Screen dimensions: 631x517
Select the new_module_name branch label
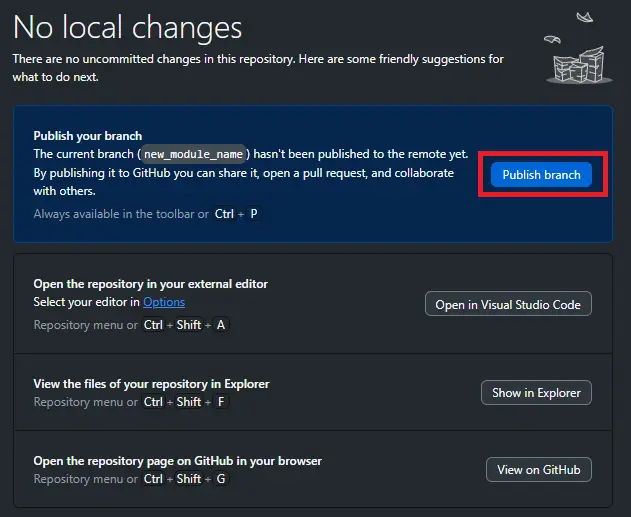tap(194, 155)
